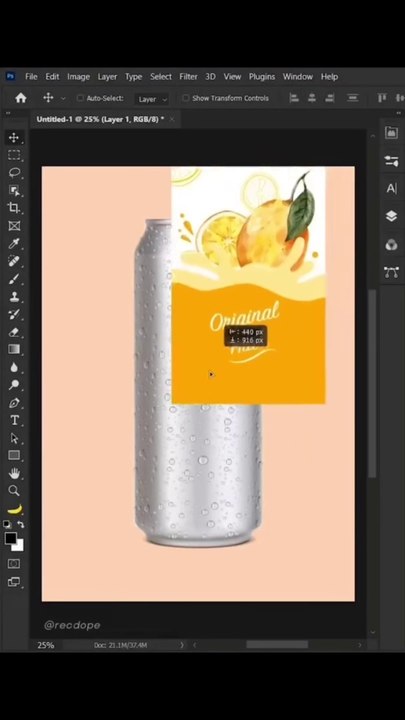Image resolution: width=405 pixels, height=720 pixels.
Task: Select the Crop tool
Action: 14,208
